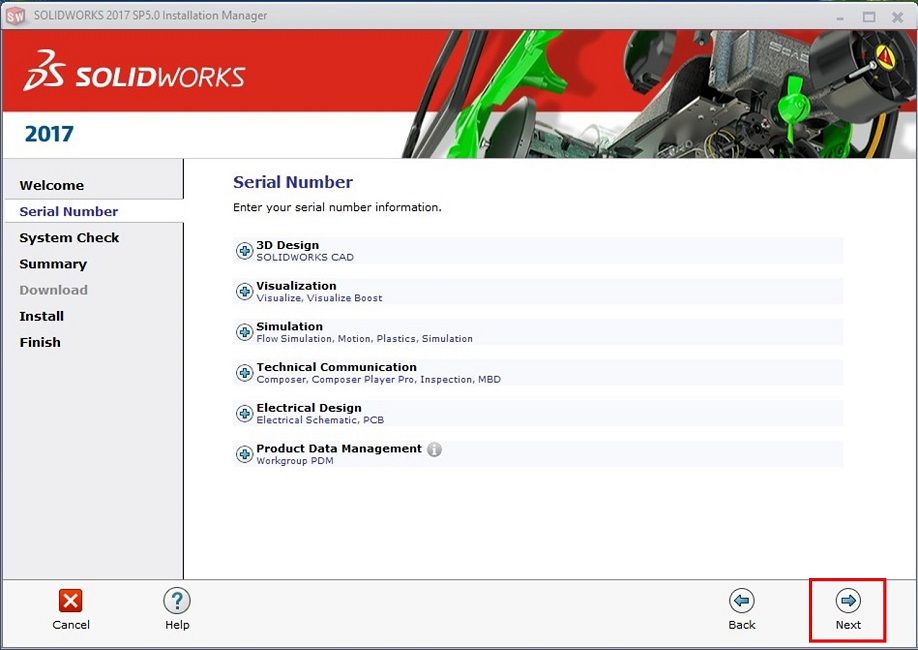
Task: Expand the Technical Communication section
Action: coord(244,373)
